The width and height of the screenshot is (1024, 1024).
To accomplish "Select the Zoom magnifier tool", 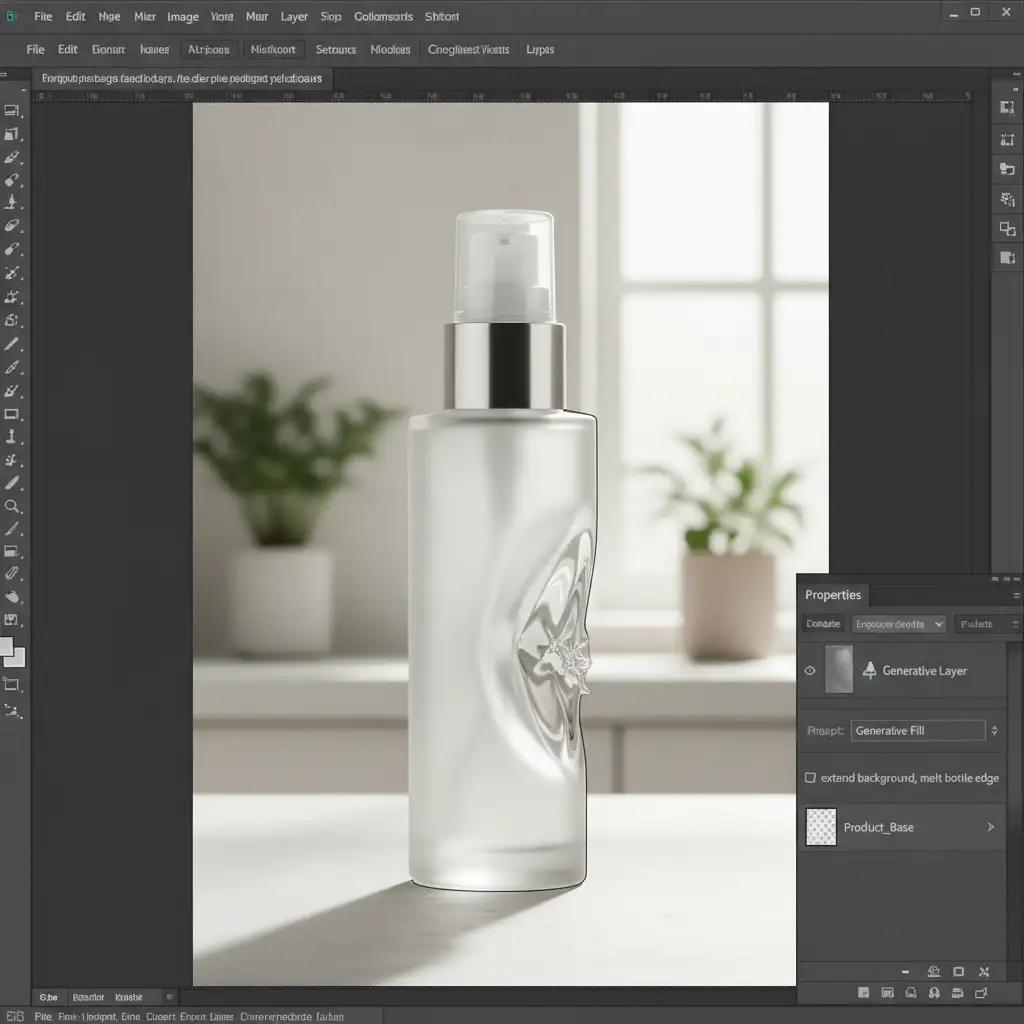I will pyautogui.click(x=12, y=507).
